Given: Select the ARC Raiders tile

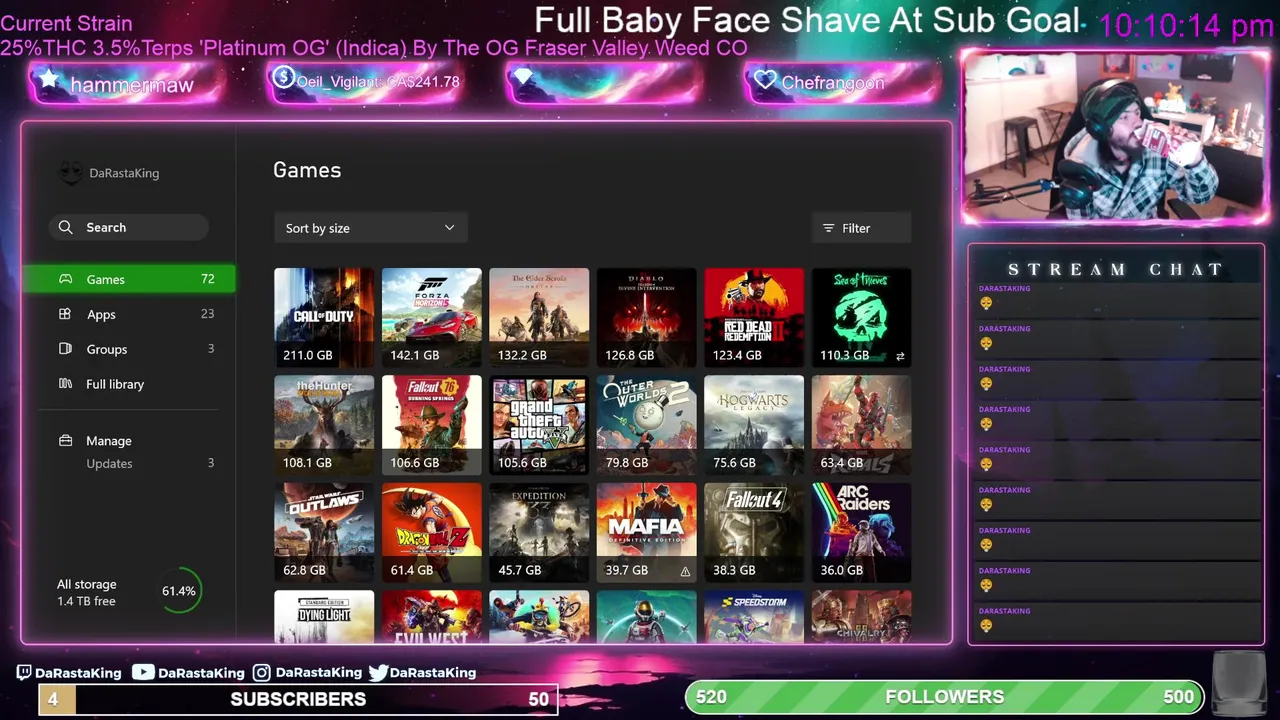Looking at the screenshot, I should tap(861, 532).
